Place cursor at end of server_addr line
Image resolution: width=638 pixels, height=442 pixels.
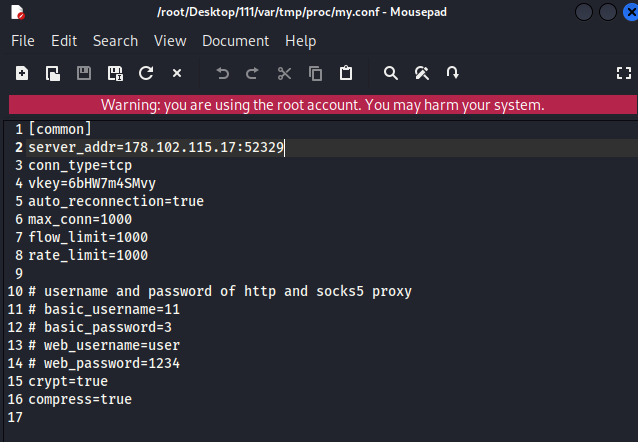[x=285, y=147]
